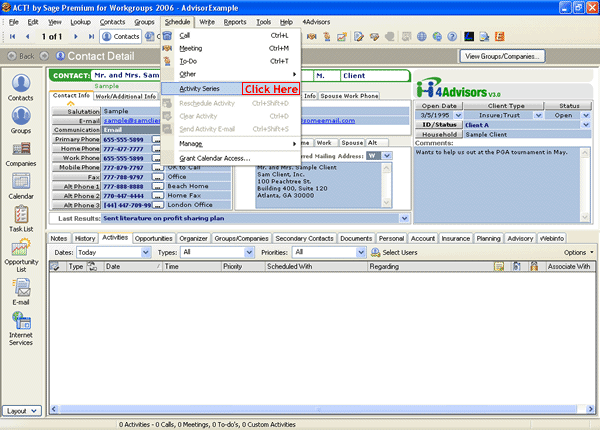Viewport: 600px width, 430px height.
Task: Click the write letter pencil toolbar icon
Action: tap(359, 36)
